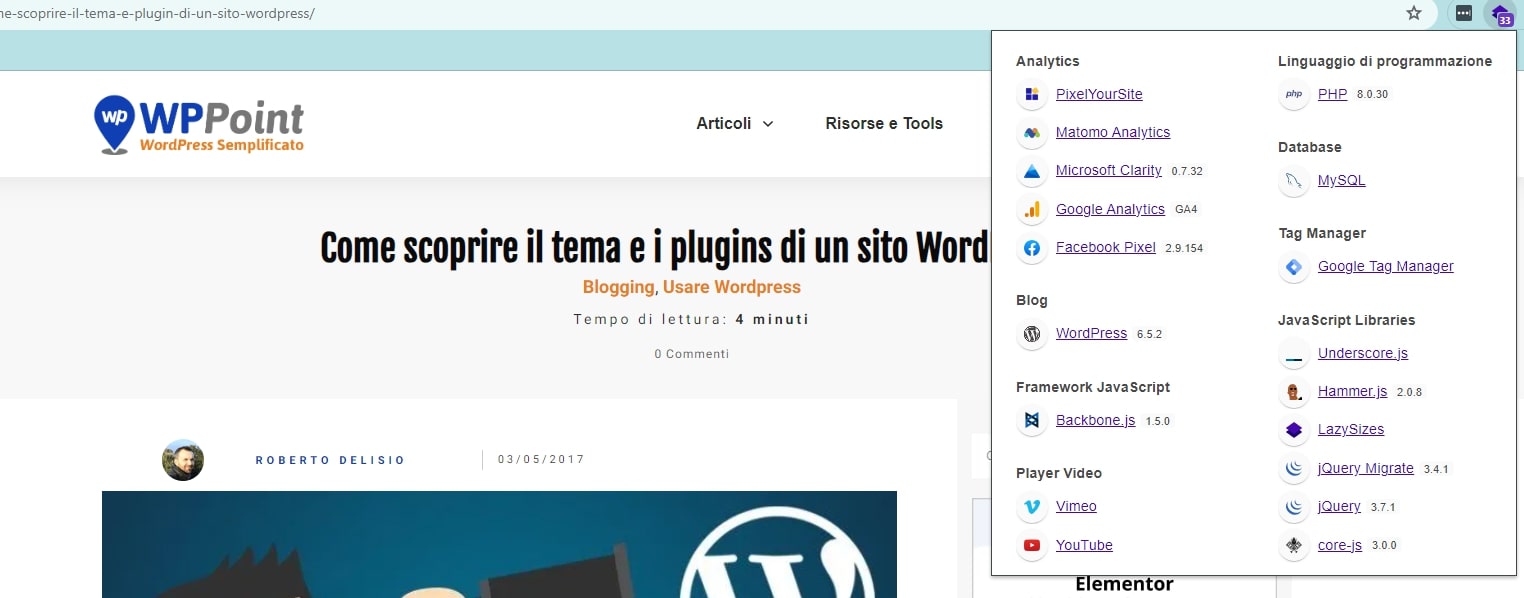Screen dimensions: 1524x598
Task: Click the Tempo di lettura 4 minuti text
Action: [x=691, y=320]
